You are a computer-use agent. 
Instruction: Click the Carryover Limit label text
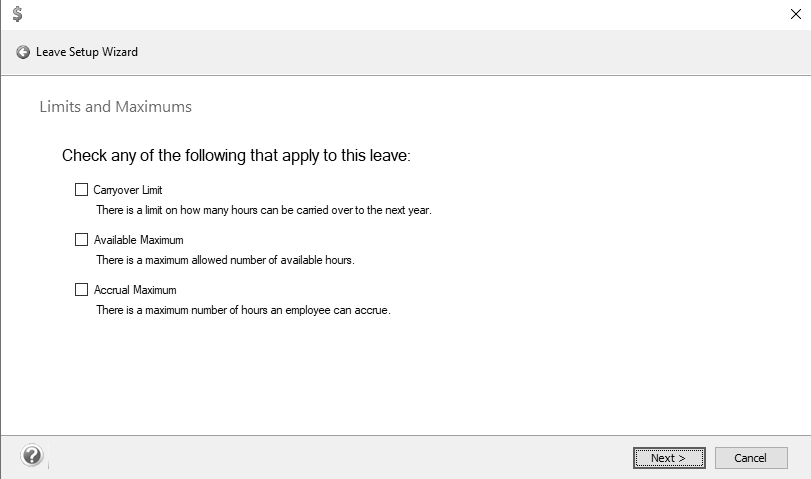[x=128, y=190]
